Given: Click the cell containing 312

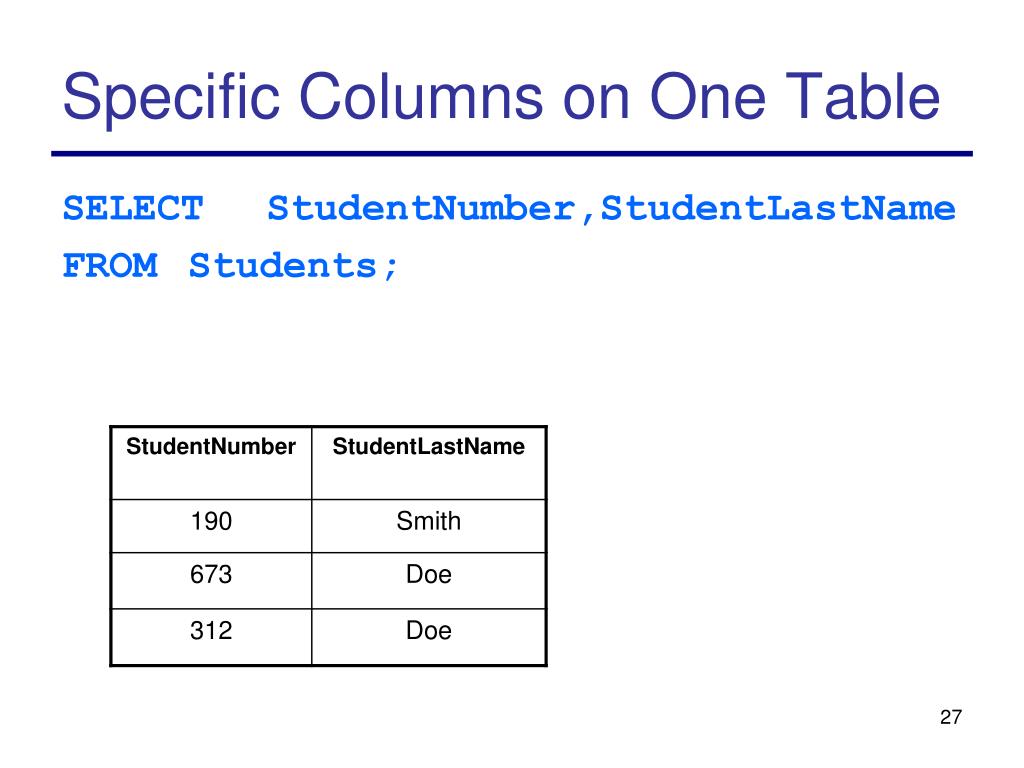Looking at the screenshot, I should tap(211, 637).
